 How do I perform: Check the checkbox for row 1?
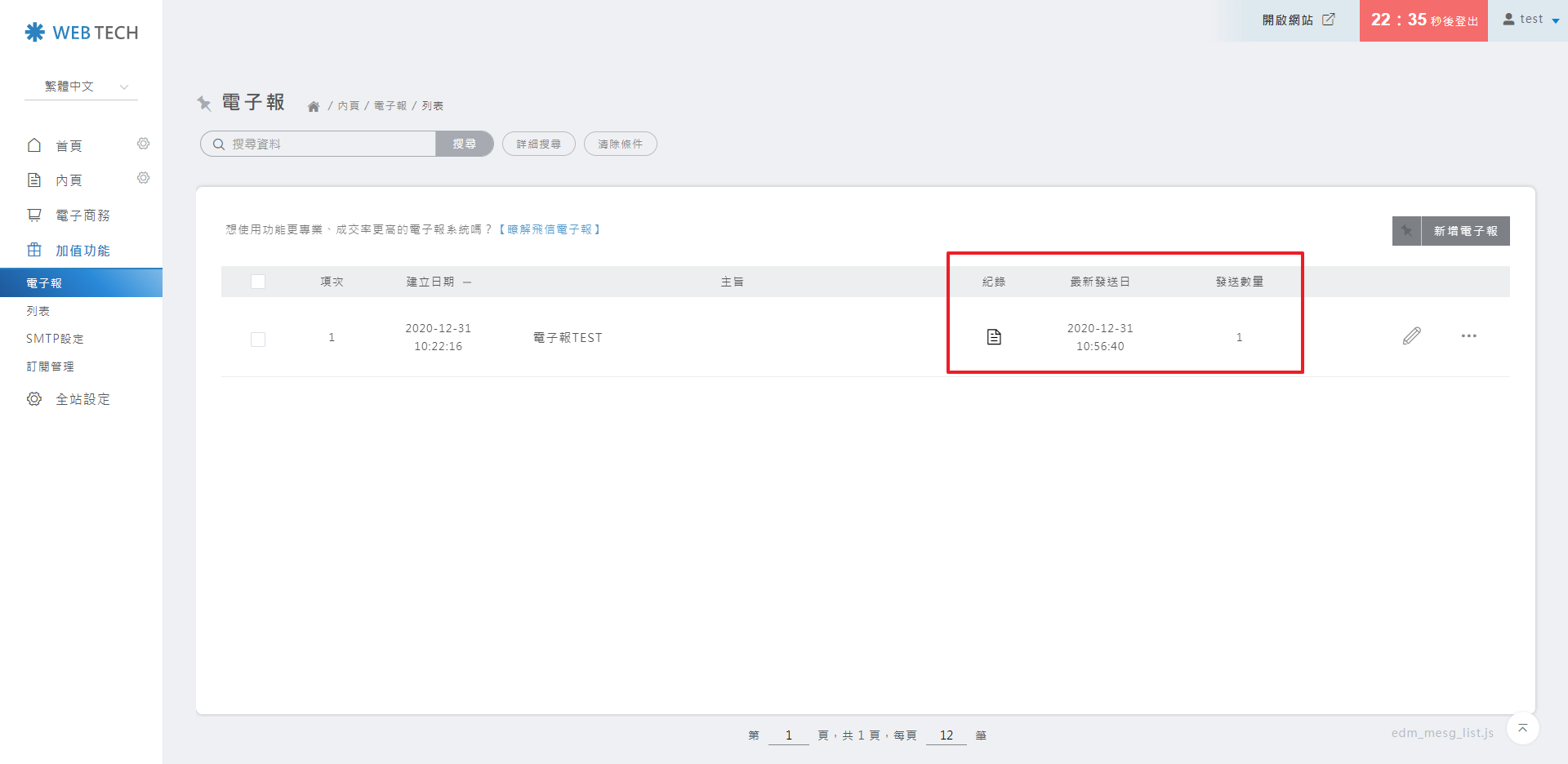coord(258,339)
